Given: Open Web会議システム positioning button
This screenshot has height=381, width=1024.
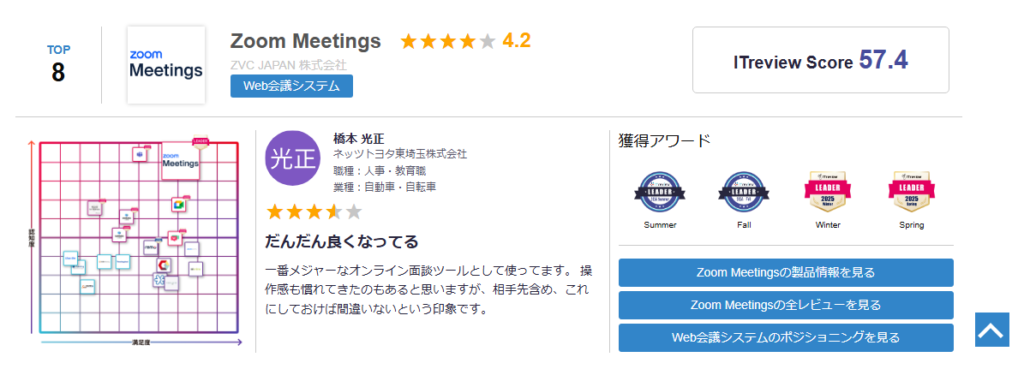Looking at the screenshot, I should (x=786, y=338).
